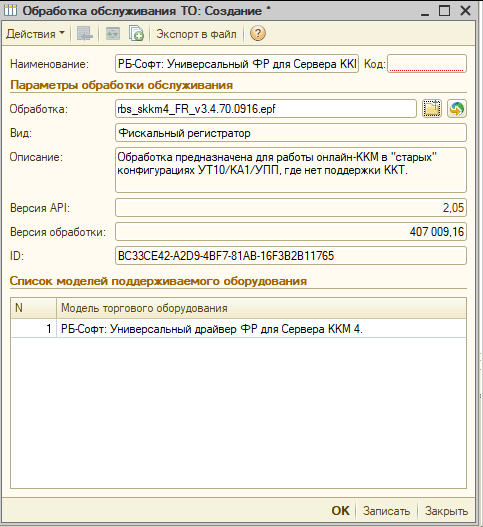Click the Вид field showing Фискальный регистратор
Viewport: 483px width, 527px height.
pos(291,133)
